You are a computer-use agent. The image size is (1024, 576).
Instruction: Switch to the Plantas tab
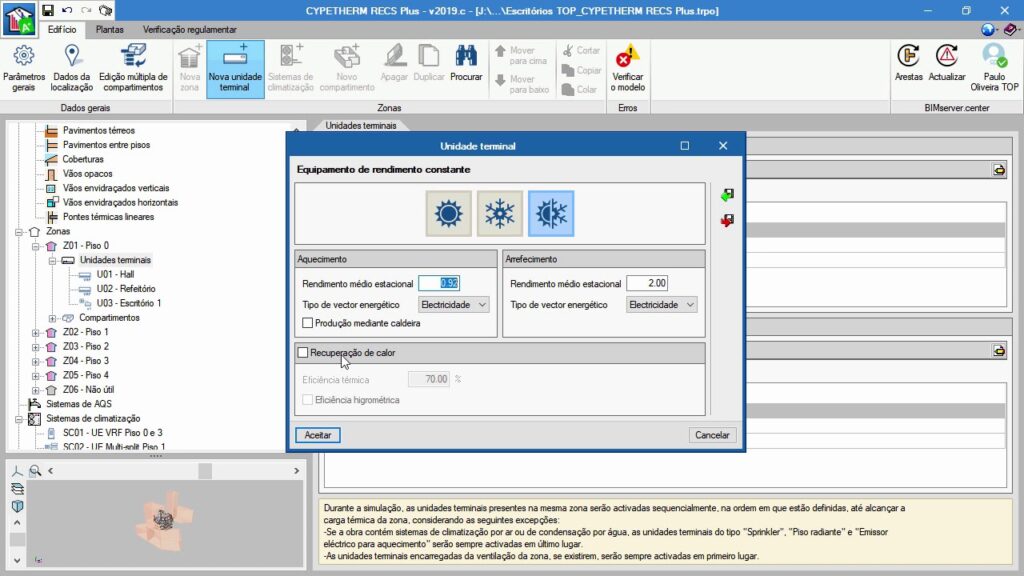[110, 30]
